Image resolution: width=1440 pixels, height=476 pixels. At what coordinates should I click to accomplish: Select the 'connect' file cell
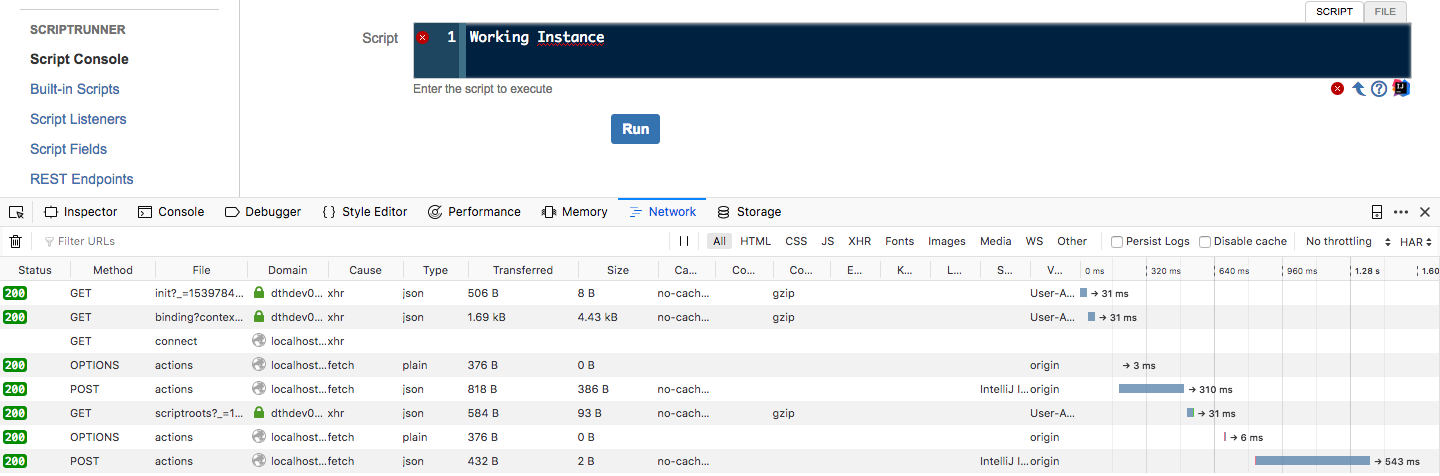pyautogui.click(x=202, y=341)
